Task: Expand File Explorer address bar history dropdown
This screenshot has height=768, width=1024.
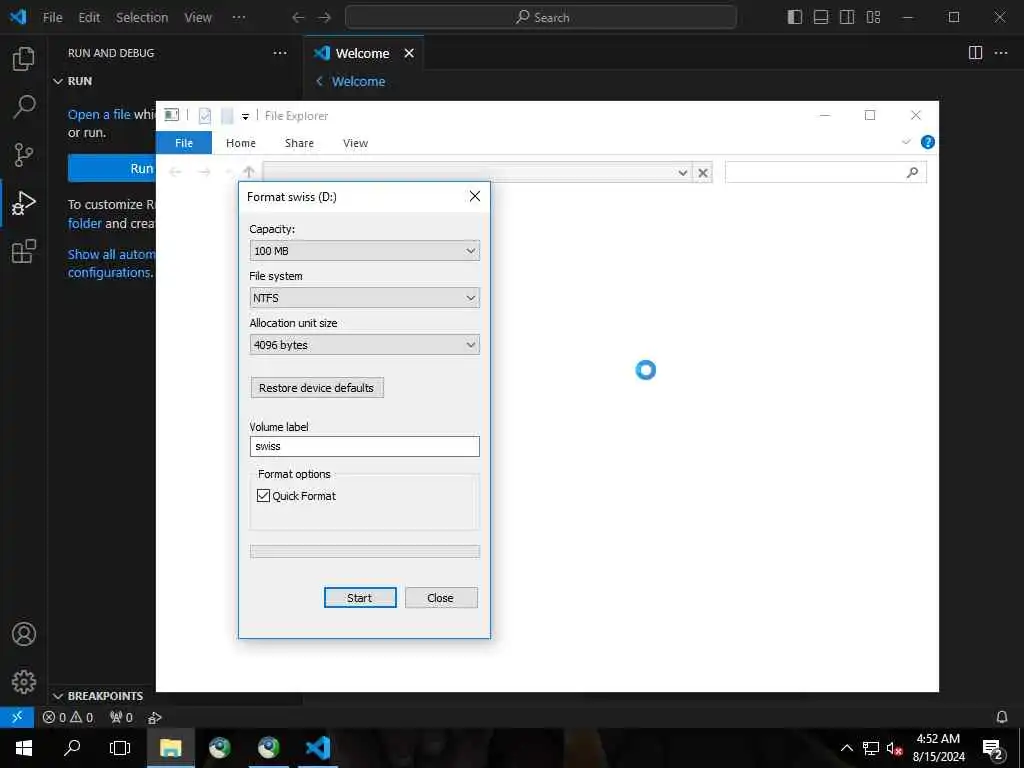Action: pyautogui.click(x=682, y=173)
